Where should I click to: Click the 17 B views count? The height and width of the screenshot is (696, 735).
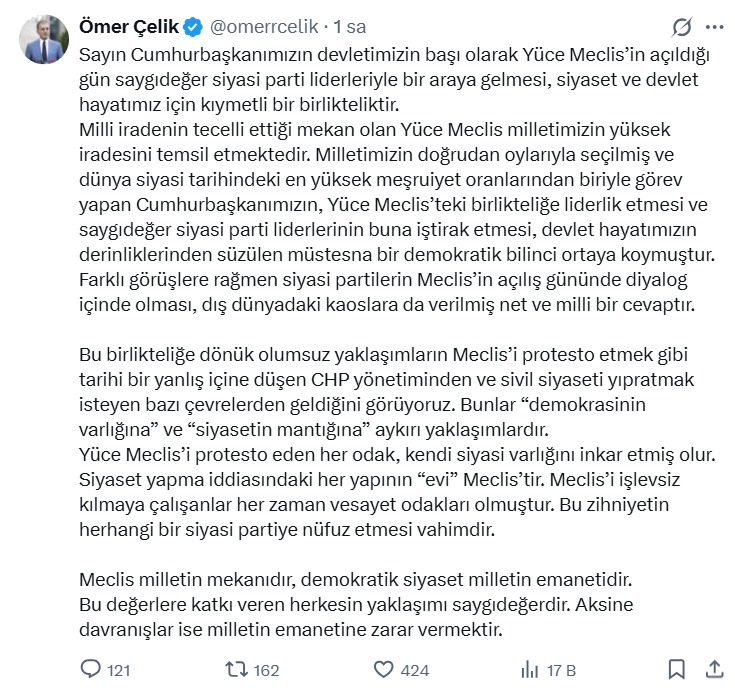tap(563, 670)
